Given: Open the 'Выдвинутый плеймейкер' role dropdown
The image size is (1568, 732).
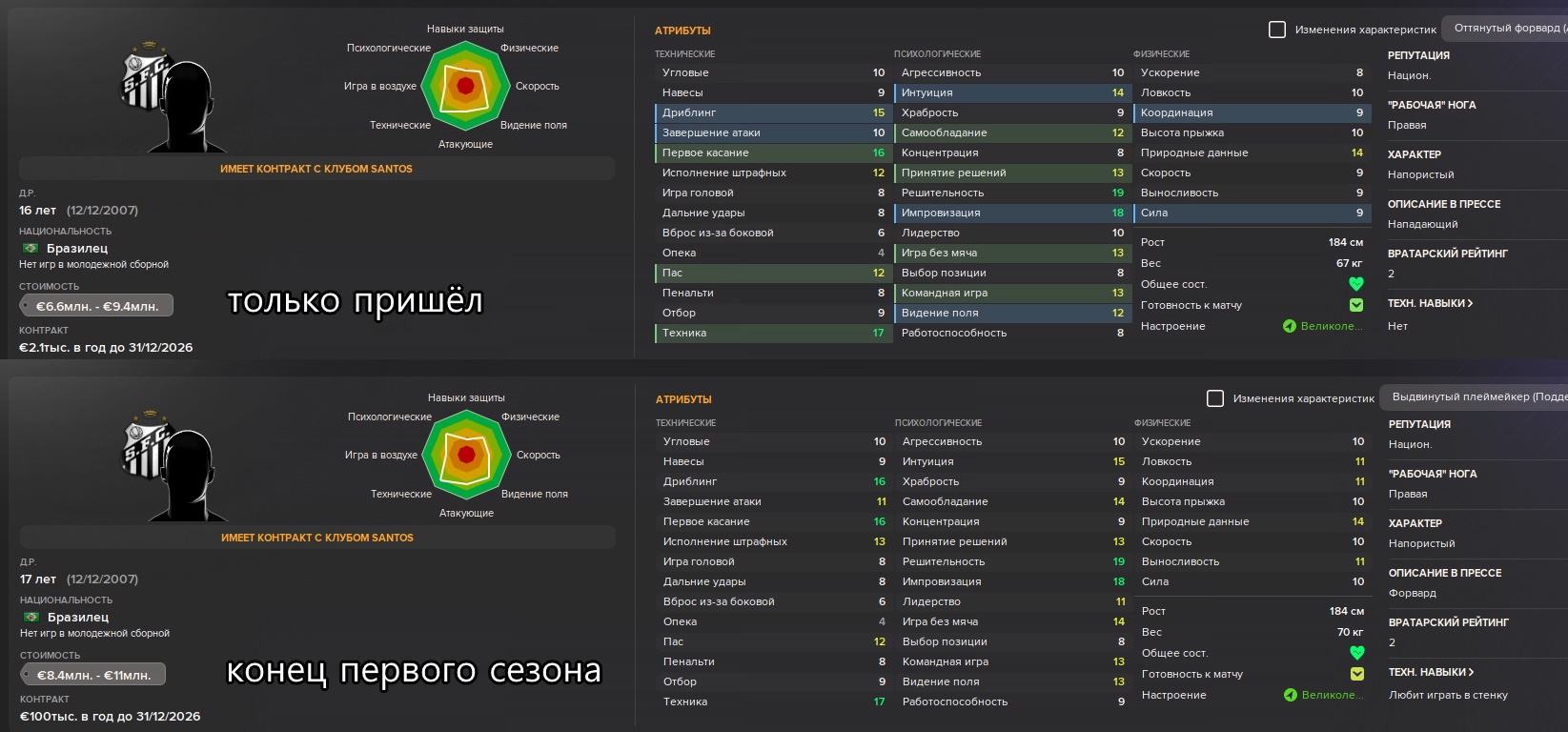Looking at the screenshot, I should point(1474,397).
